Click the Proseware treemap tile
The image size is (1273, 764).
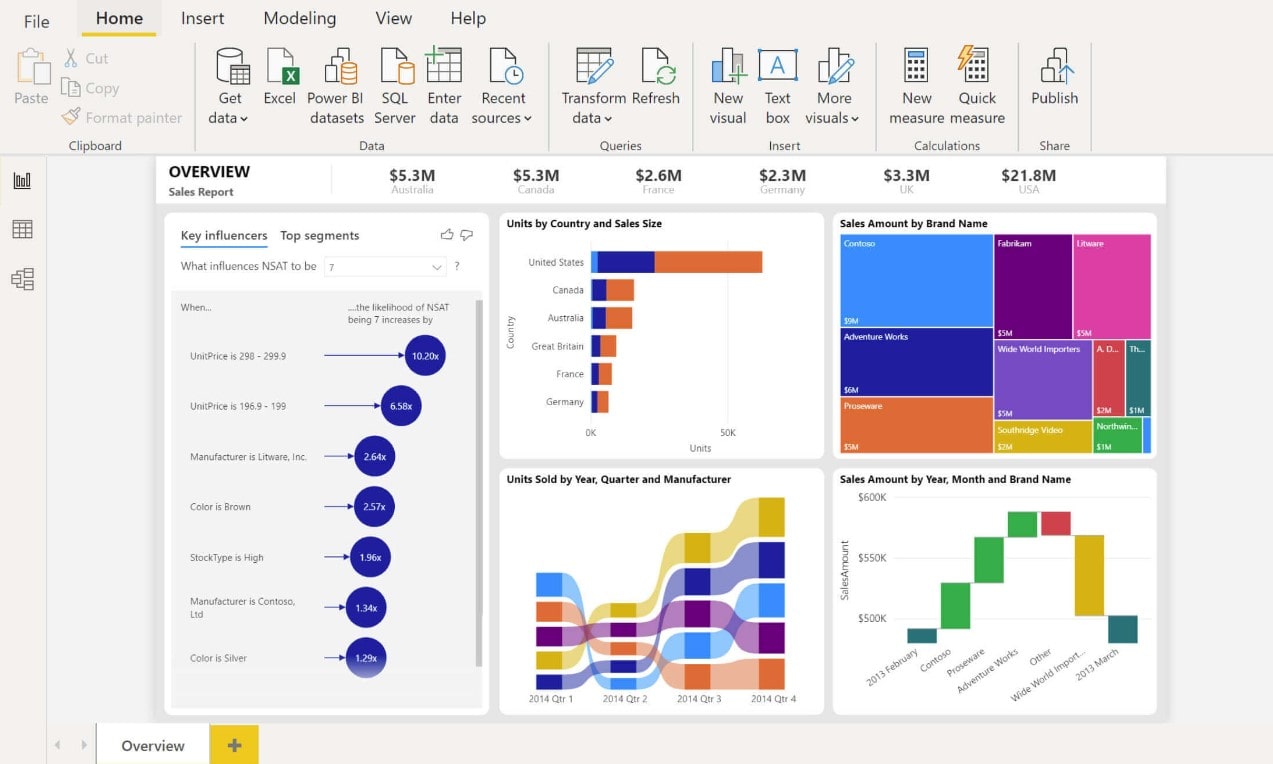click(x=916, y=426)
